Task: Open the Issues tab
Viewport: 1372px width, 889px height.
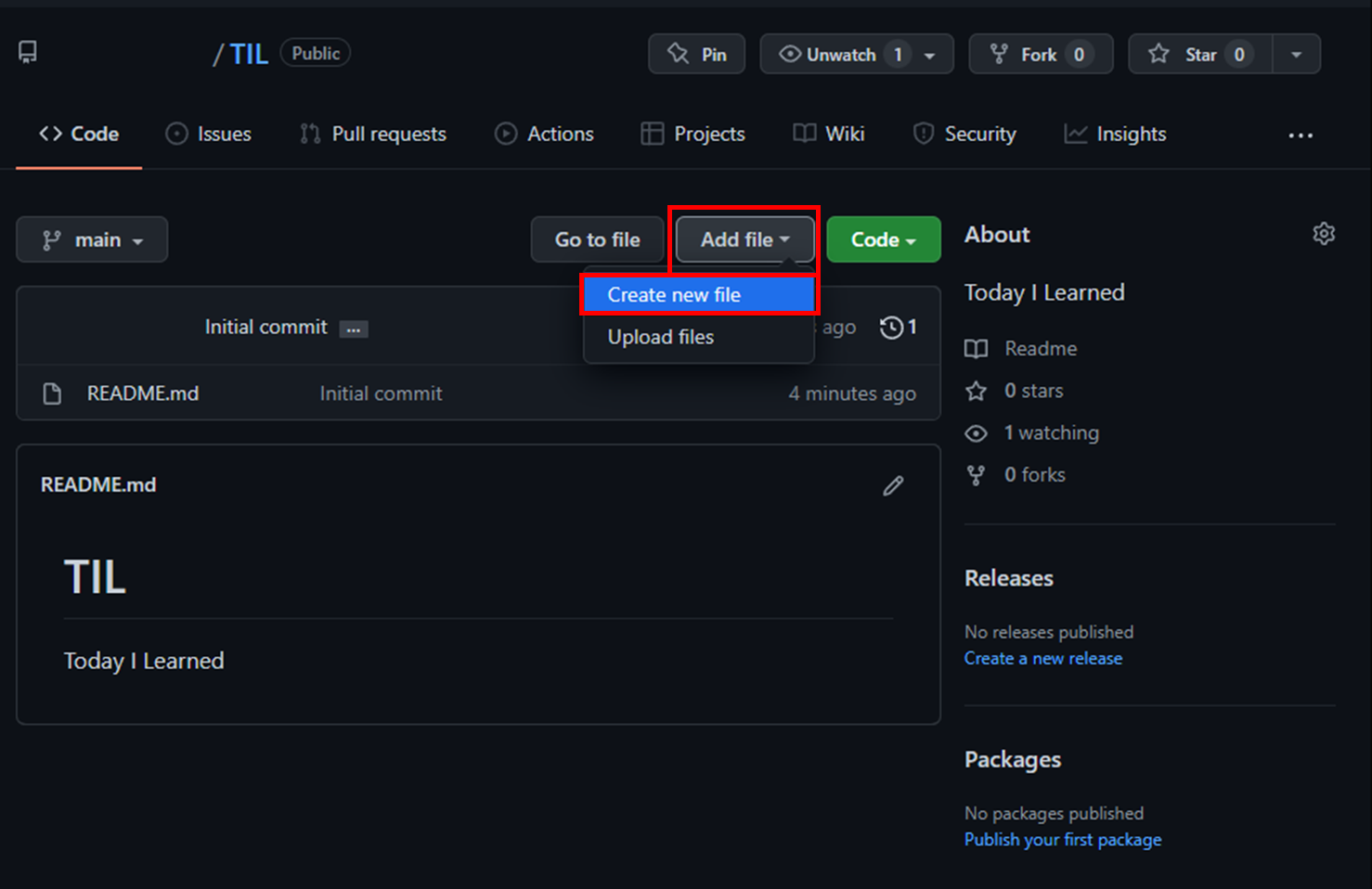Action: click(x=208, y=134)
